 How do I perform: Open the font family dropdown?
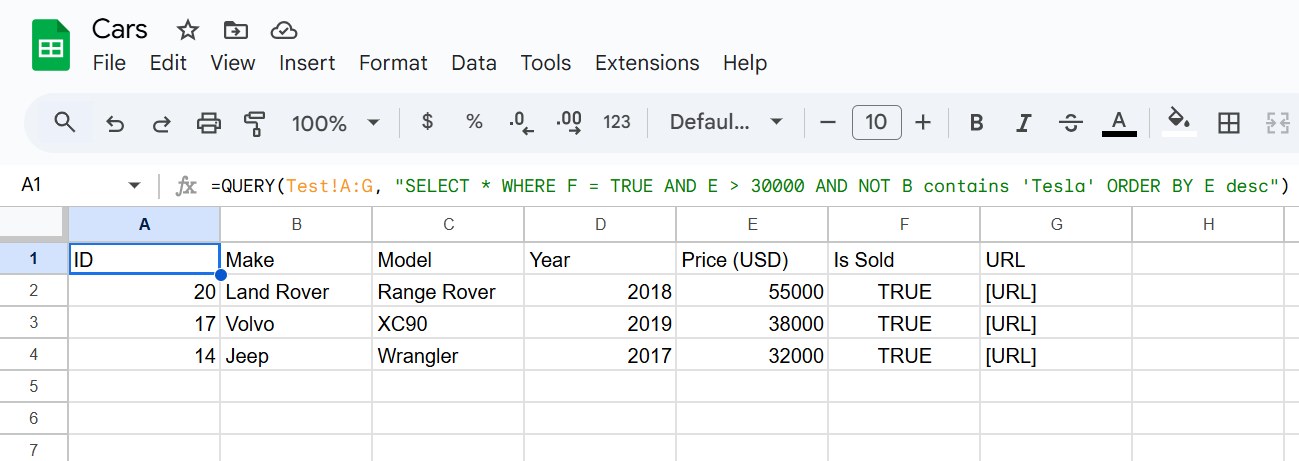(x=726, y=122)
